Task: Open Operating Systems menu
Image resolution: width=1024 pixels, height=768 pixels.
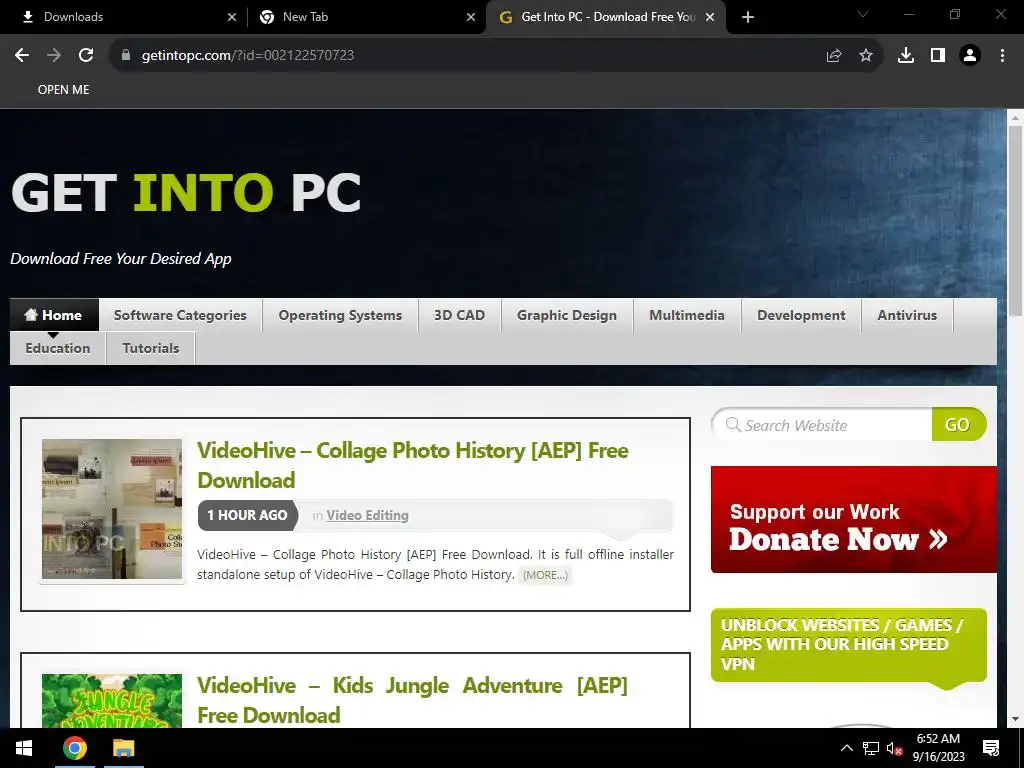Action: tap(340, 315)
